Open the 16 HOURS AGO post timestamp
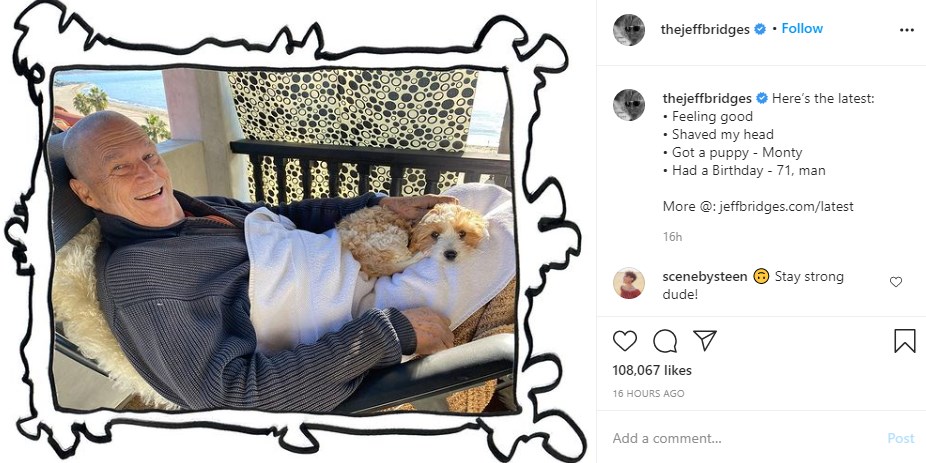The height and width of the screenshot is (463, 926). 648,393
